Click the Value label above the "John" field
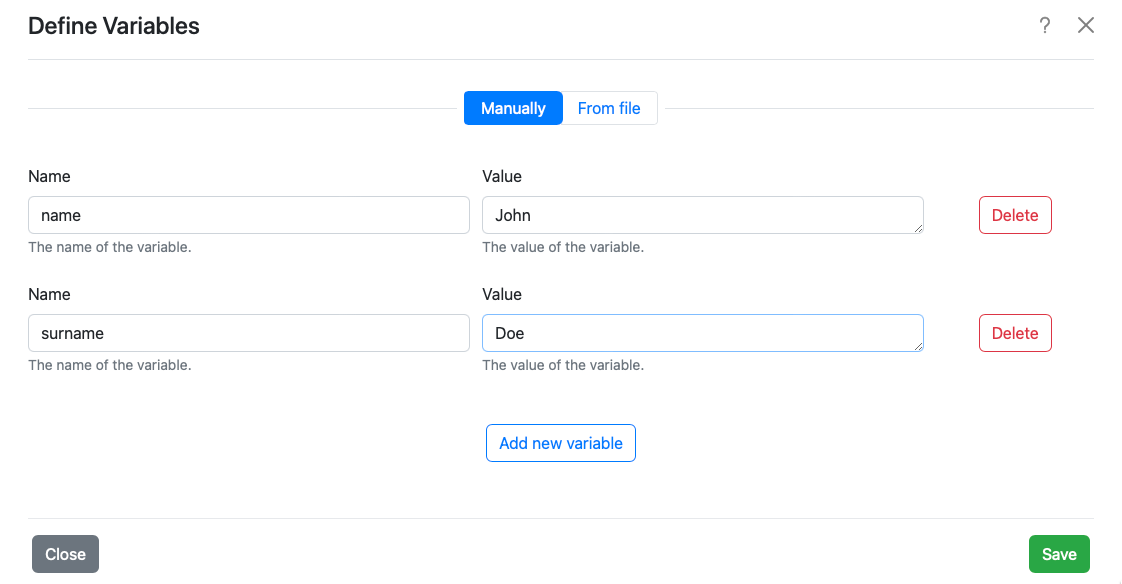This screenshot has width=1122, height=584. click(502, 177)
